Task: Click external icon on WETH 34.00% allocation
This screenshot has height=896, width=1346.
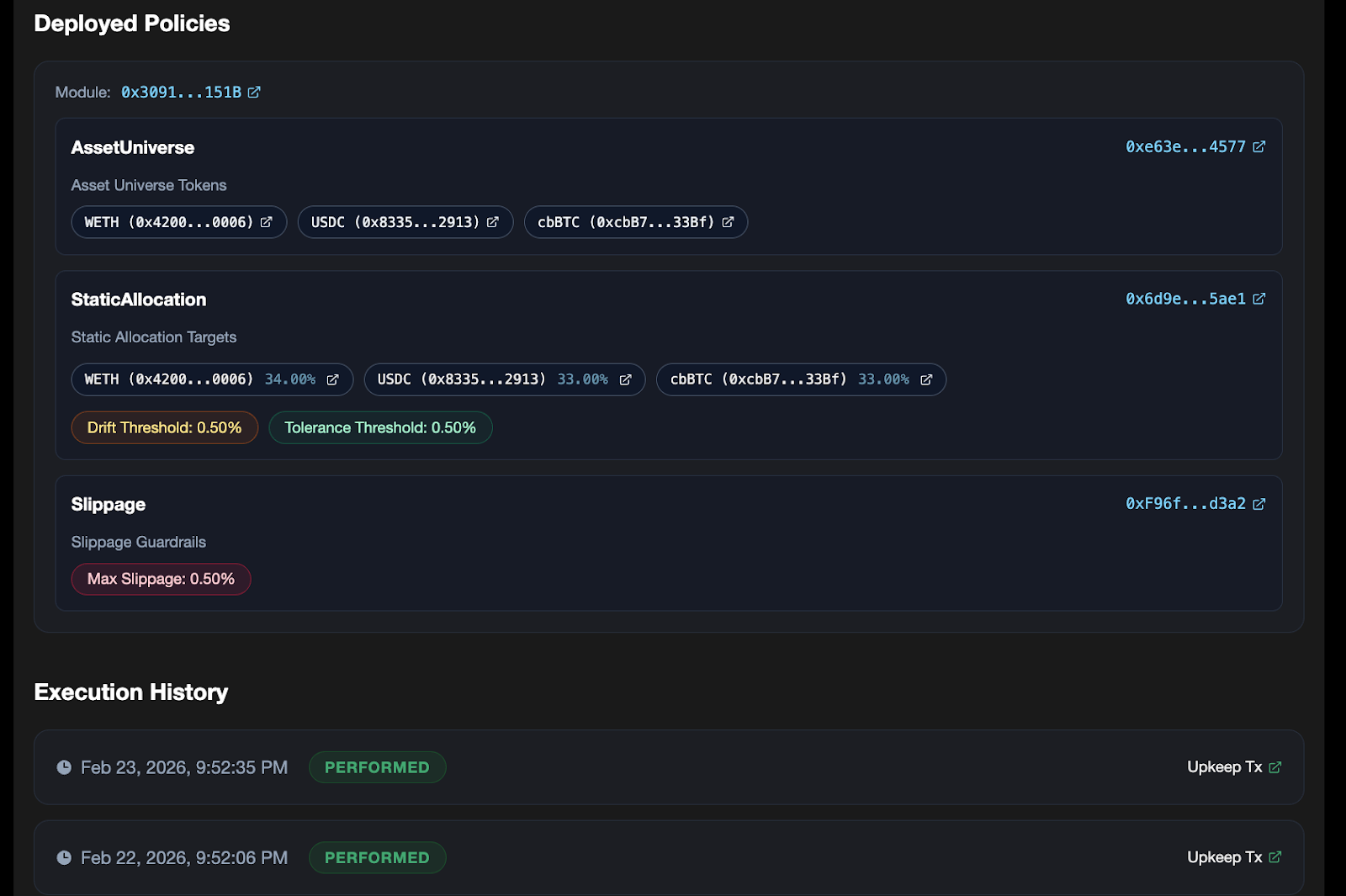Action: click(333, 379)
